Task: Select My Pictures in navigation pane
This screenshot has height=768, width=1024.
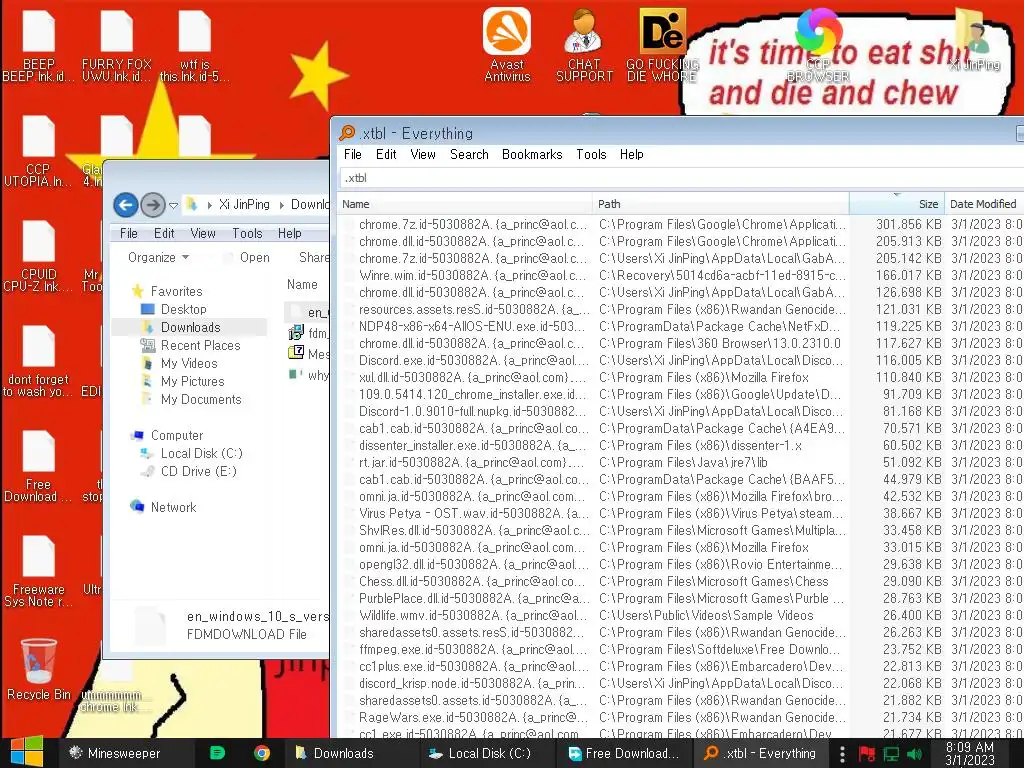Action: coord(192,381)
